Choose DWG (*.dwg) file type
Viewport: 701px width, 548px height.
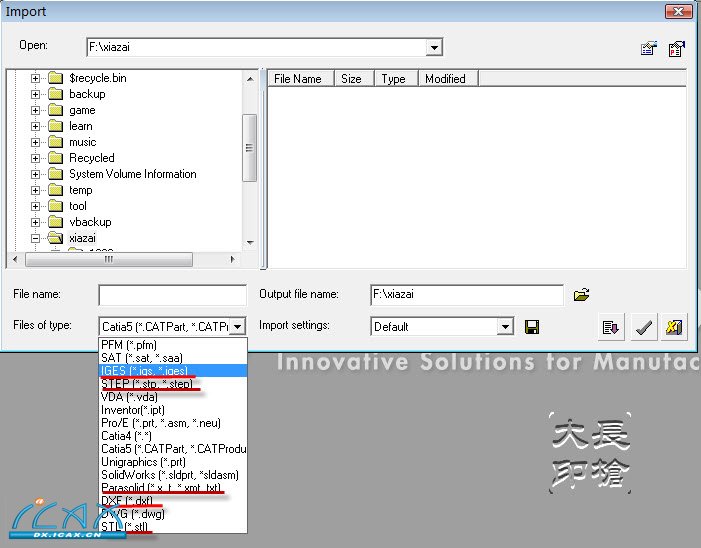[x=173, y=514]
